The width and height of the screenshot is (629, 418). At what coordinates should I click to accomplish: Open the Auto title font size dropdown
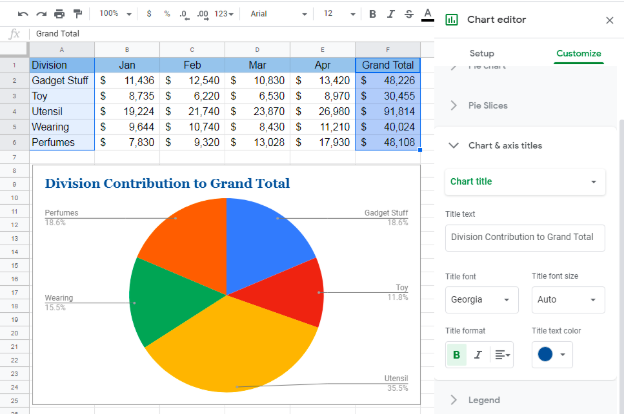(568, 300)
